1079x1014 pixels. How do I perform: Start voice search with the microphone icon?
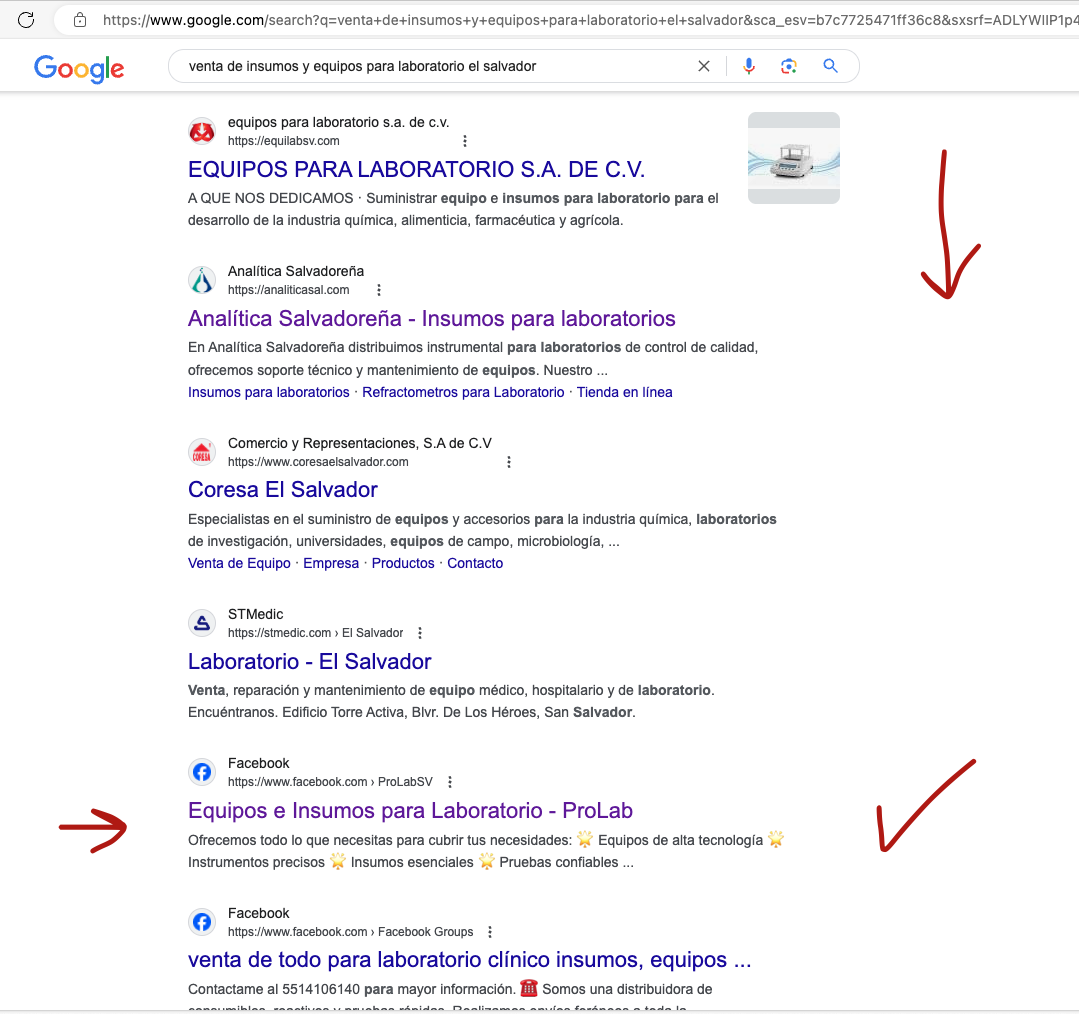[x=749, y=66]
